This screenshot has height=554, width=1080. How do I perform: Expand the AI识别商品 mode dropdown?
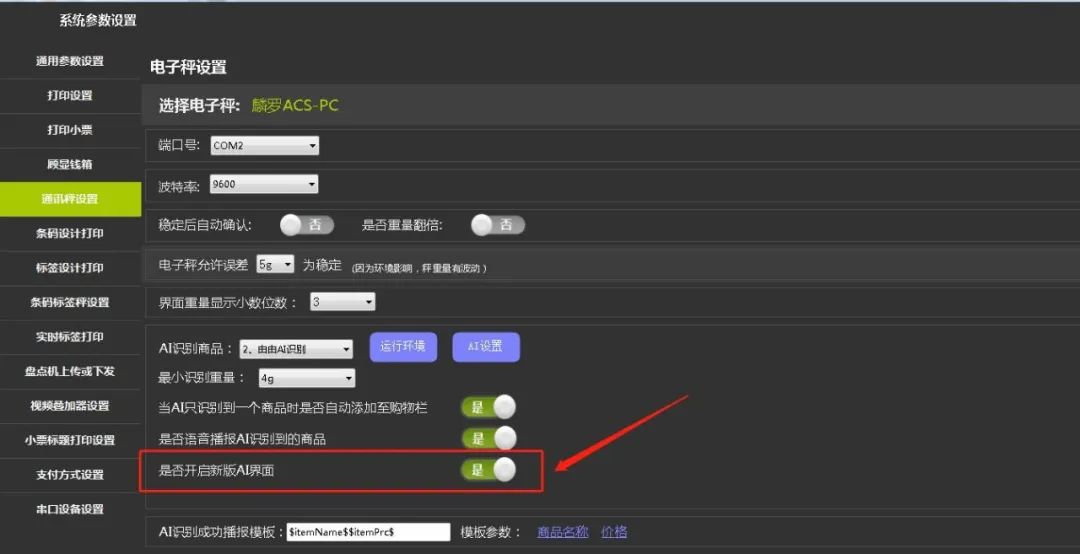click(x=296, y=349)
